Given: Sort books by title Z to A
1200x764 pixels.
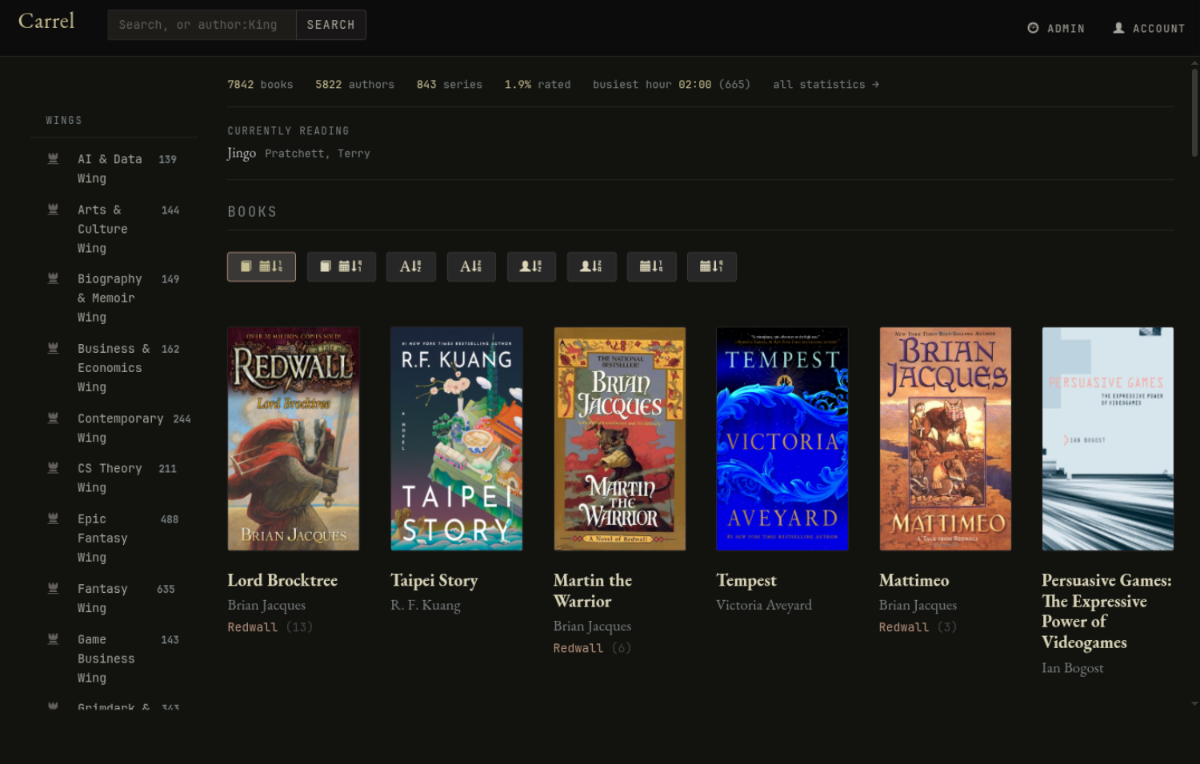Looking at the screenshot, I should point(471,266).
